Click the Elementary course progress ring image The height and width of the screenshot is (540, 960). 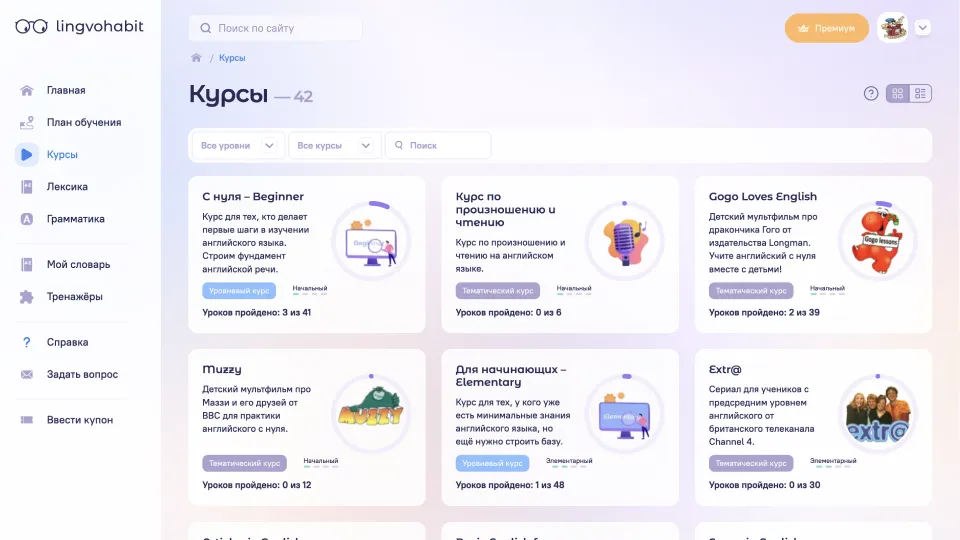pyautogui.click(x=624, y=414)
